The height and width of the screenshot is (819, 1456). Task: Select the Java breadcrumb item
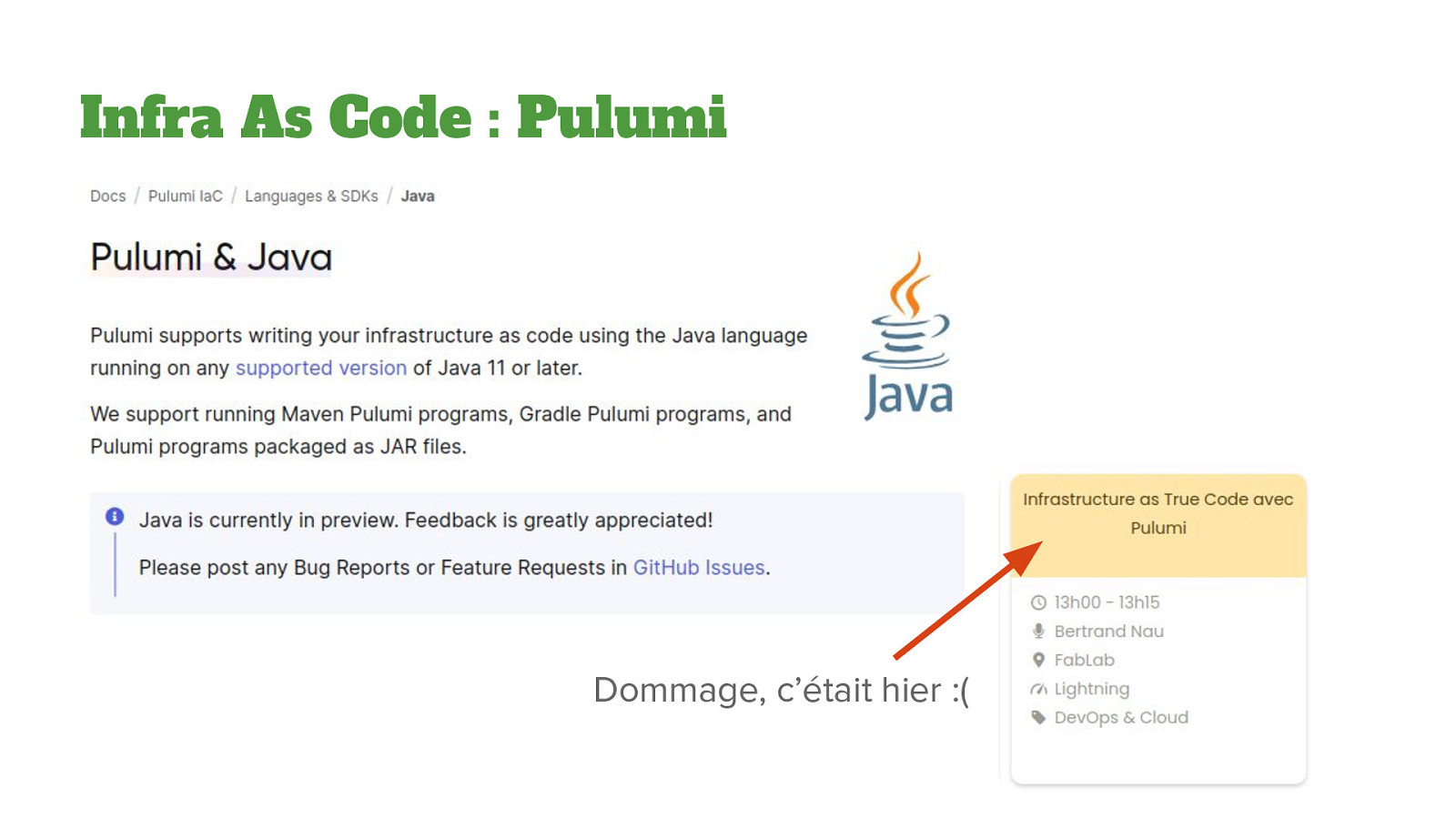pyautogui.click(x=418, y=196)
